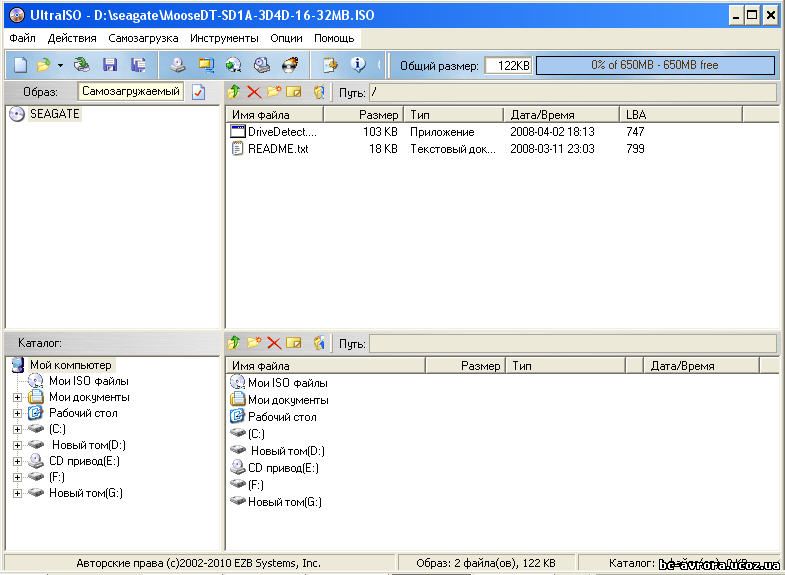Expand Новый том(D:) tree node
This screenshot has width=785, height=575.
click(x=18, y=445)
